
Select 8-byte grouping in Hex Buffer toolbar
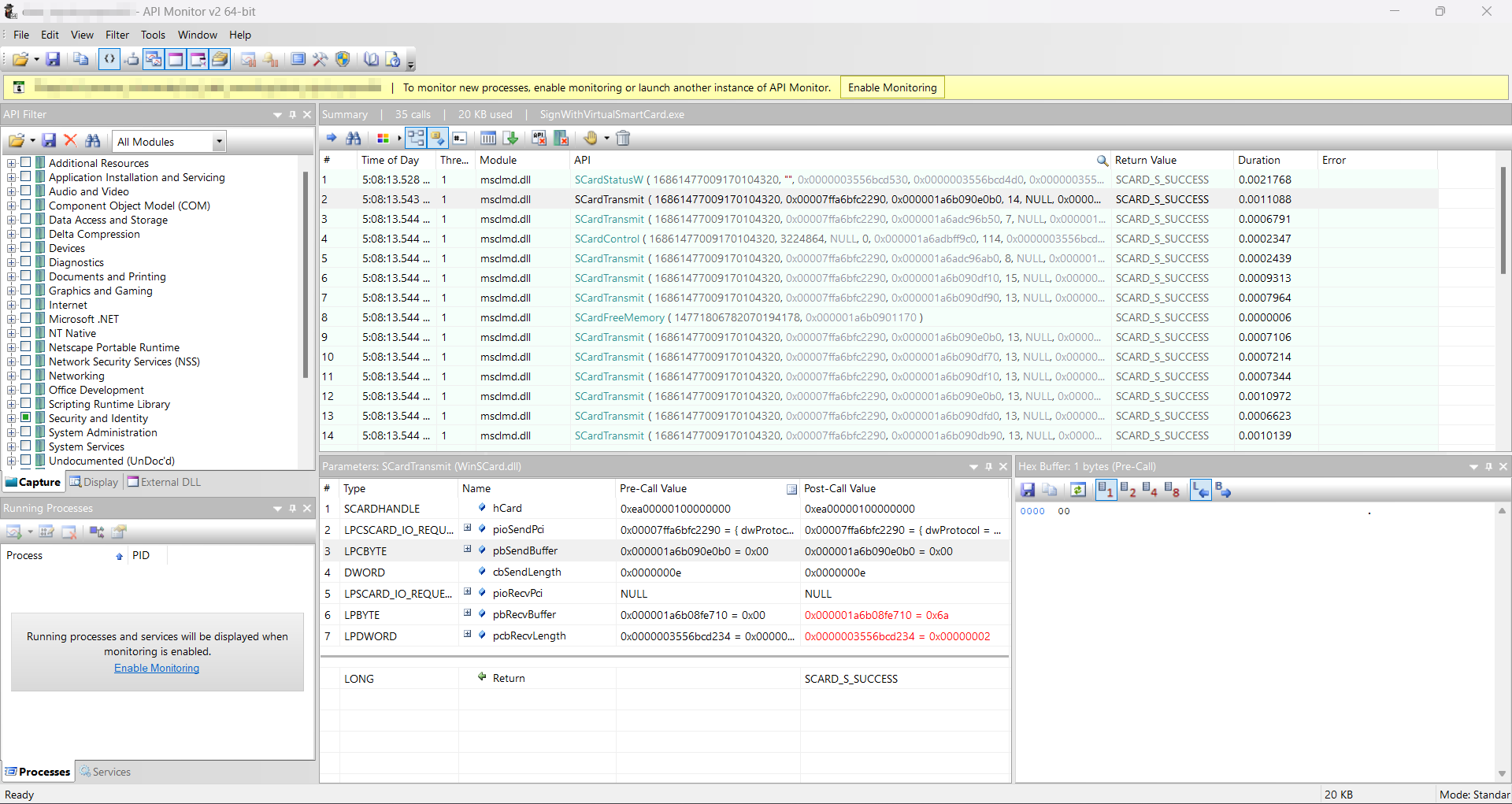[x=1172, y=490]
